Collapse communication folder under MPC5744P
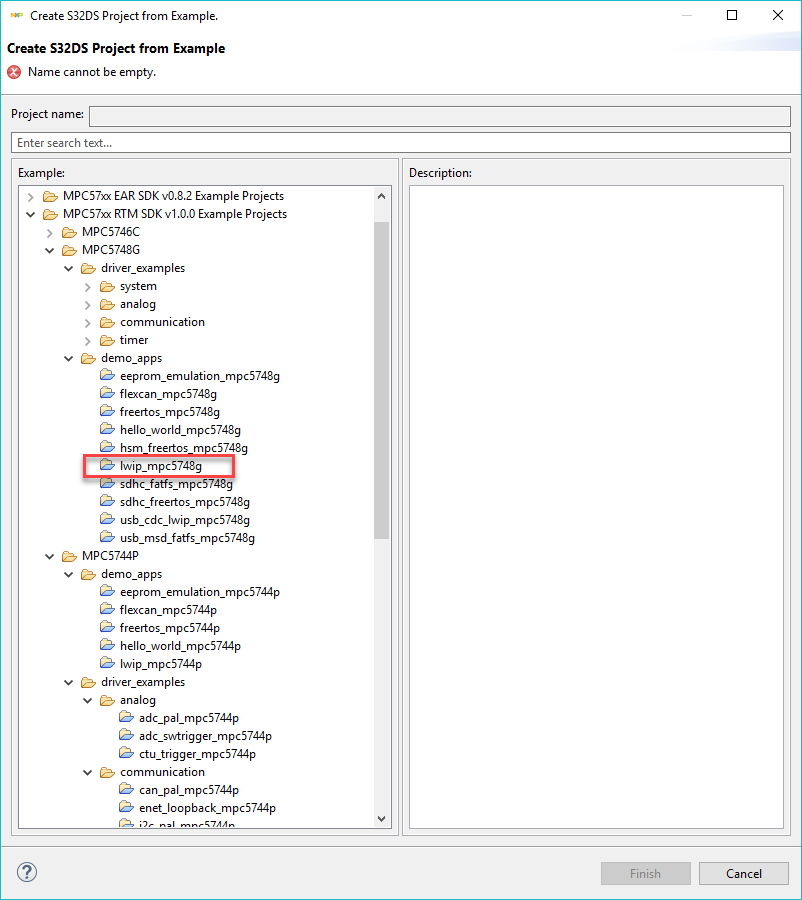The height and width of the screenshot is (900, 802). point(87,773)
